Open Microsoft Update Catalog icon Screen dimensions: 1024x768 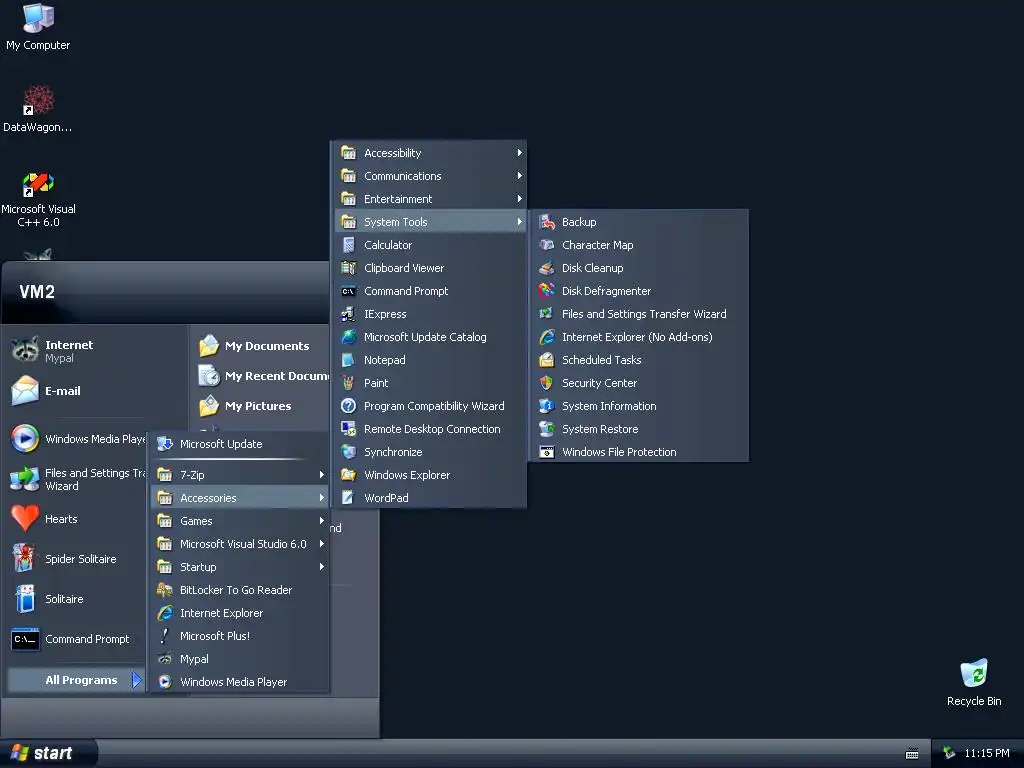click(x=349, y=337)
